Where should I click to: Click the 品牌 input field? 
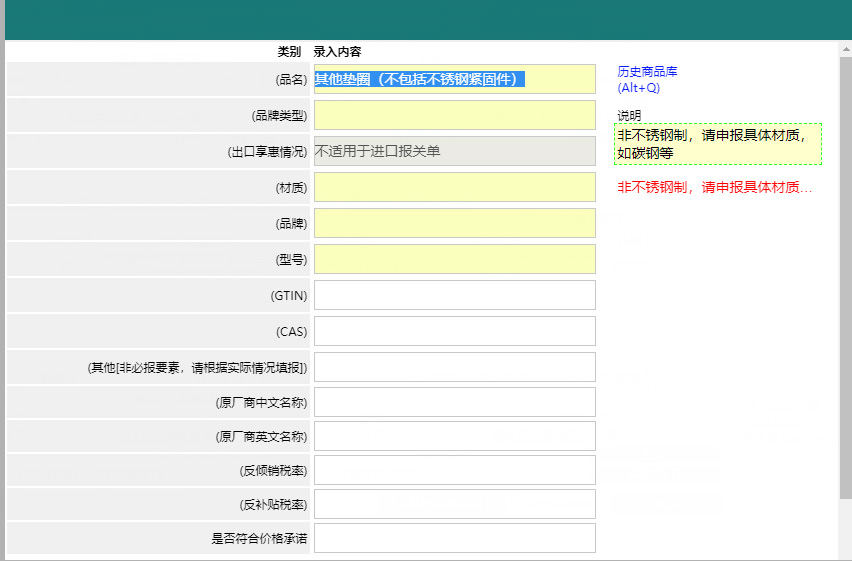[x=455, y=223]
